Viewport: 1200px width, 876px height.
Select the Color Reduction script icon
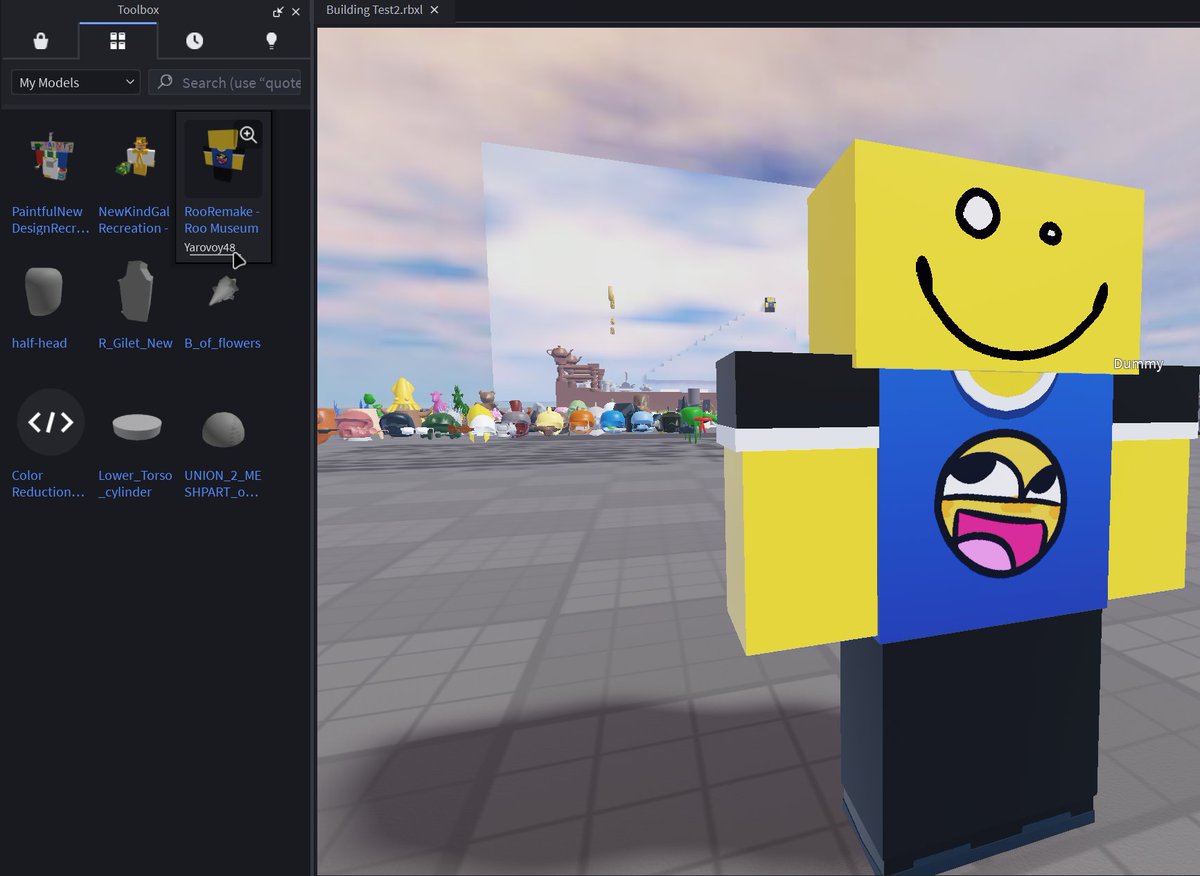coord(50,423)
